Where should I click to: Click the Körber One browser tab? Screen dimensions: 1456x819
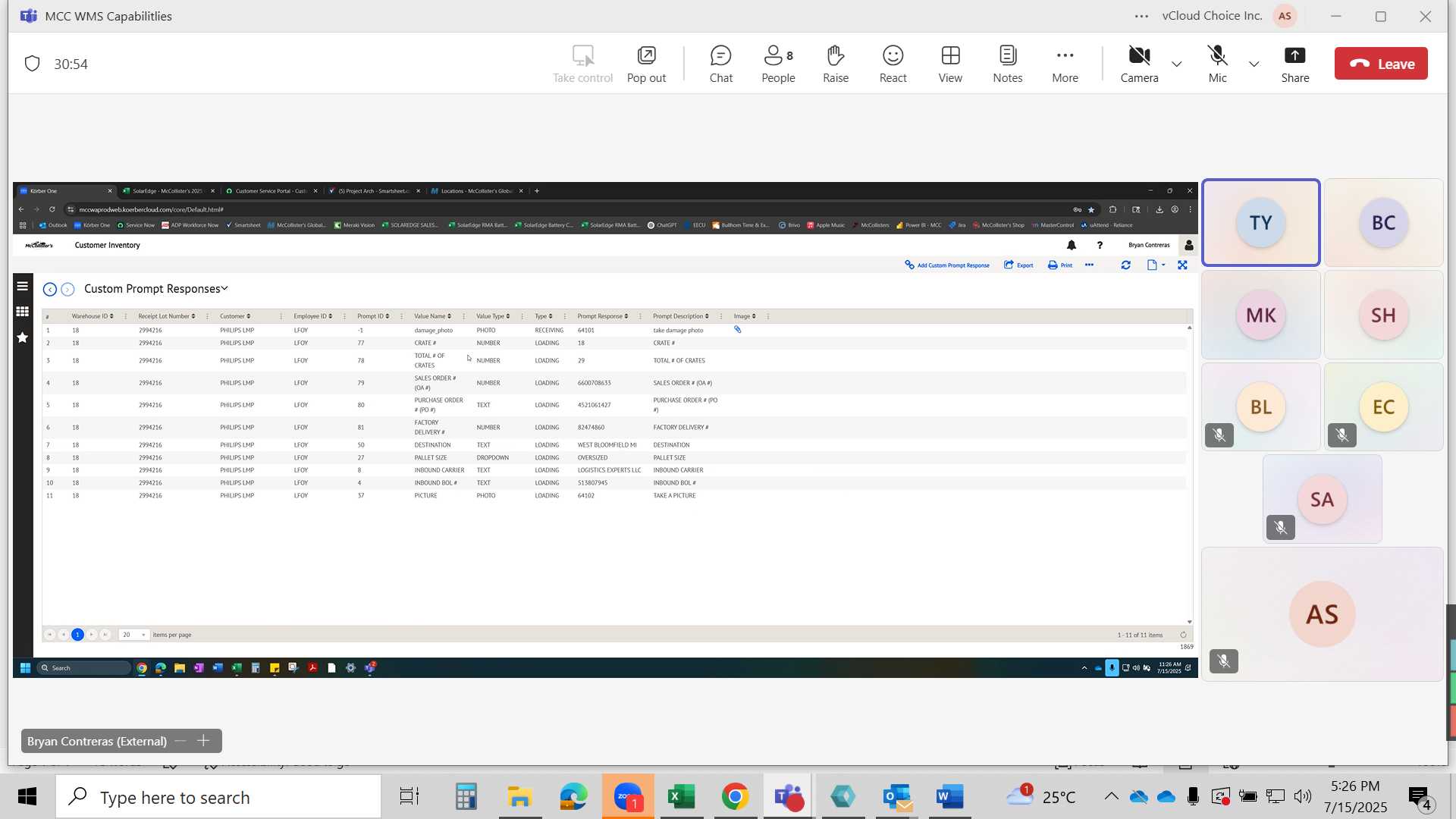point(66,191)
